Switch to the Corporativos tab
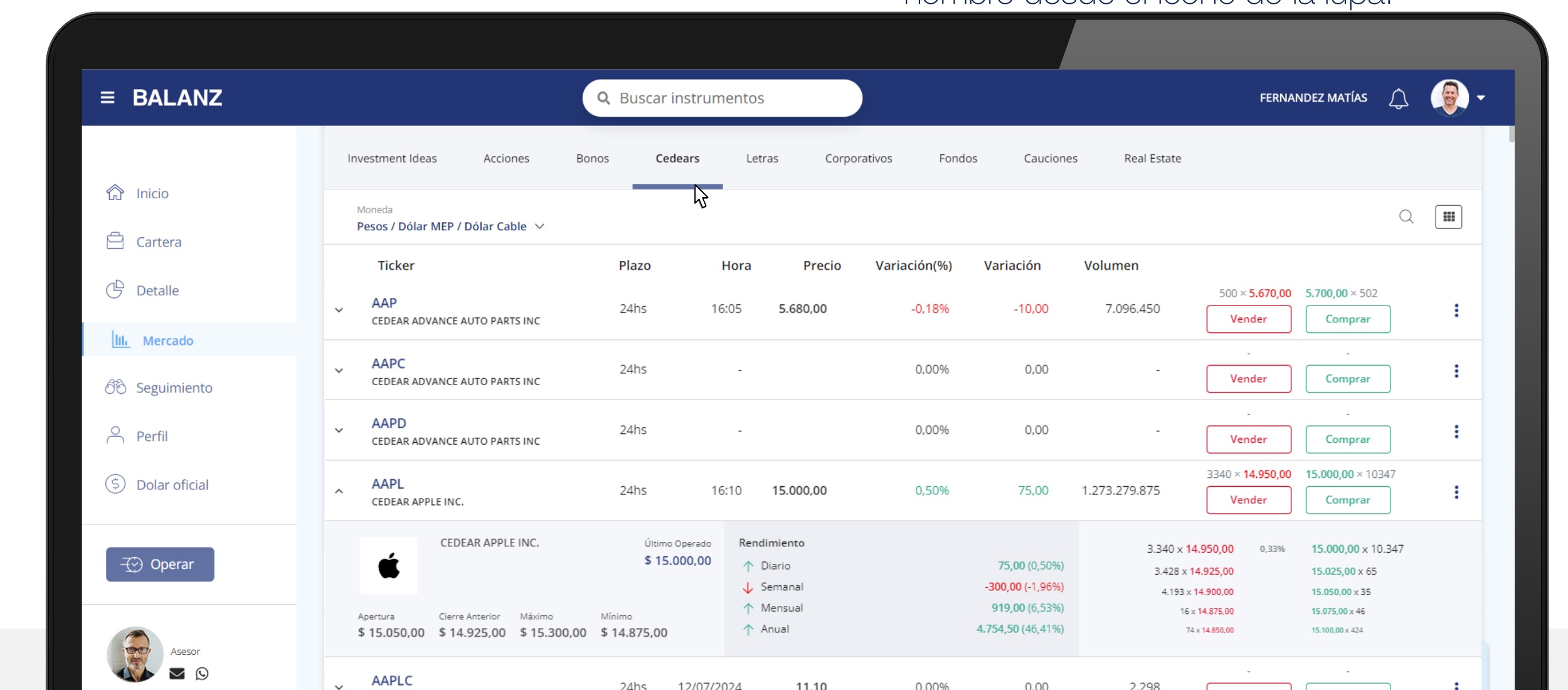This screenshot has height=690, width=1568. (x=859, y=158)
